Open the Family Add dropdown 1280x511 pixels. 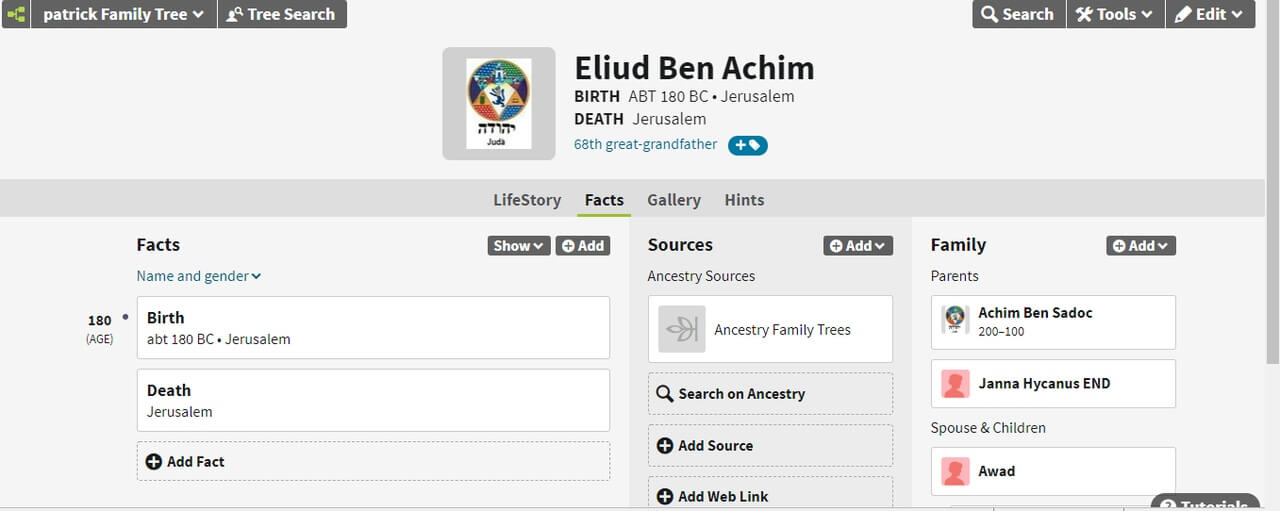pos(1140,246)
